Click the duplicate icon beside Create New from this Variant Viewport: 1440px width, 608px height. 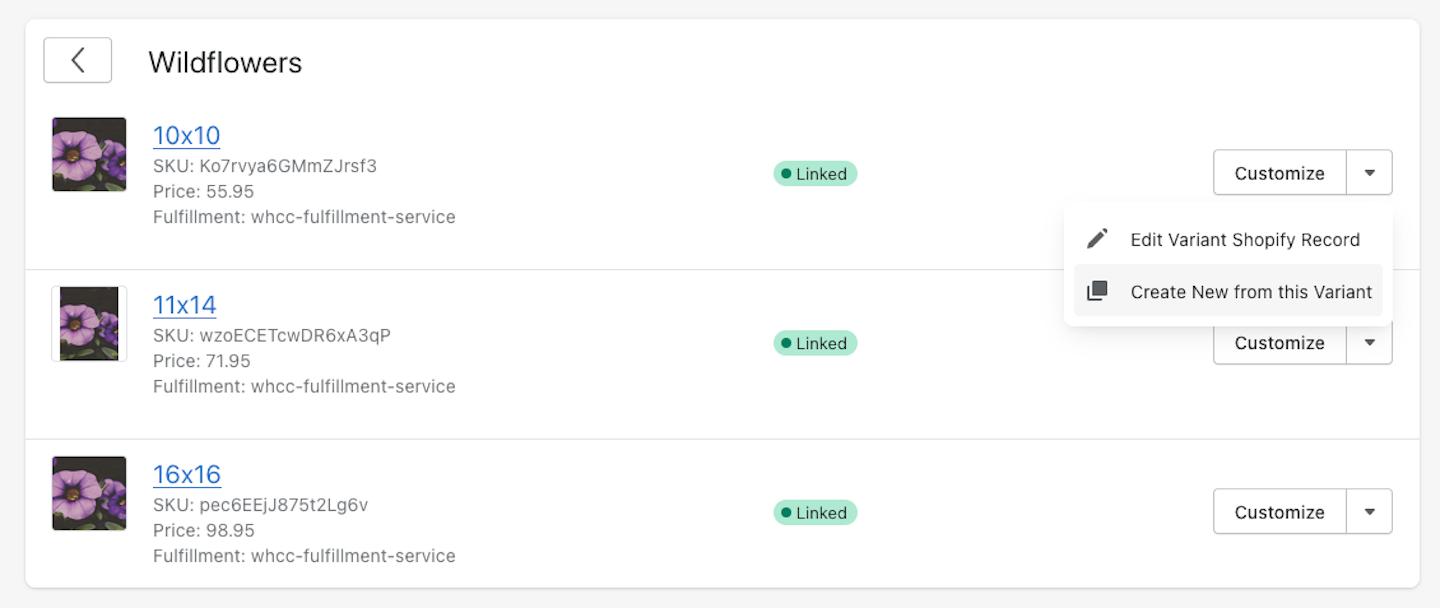(1097, 290)
